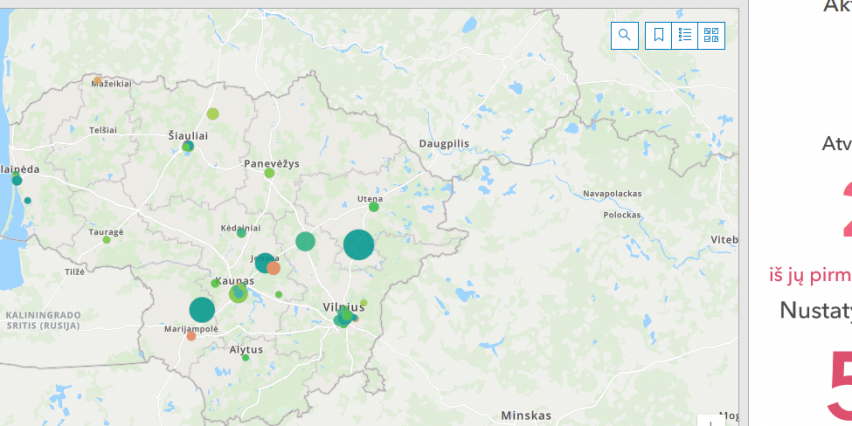This screenshot has width=852, height=426.
Task: Show the map legend list
Action: (685, 36)
